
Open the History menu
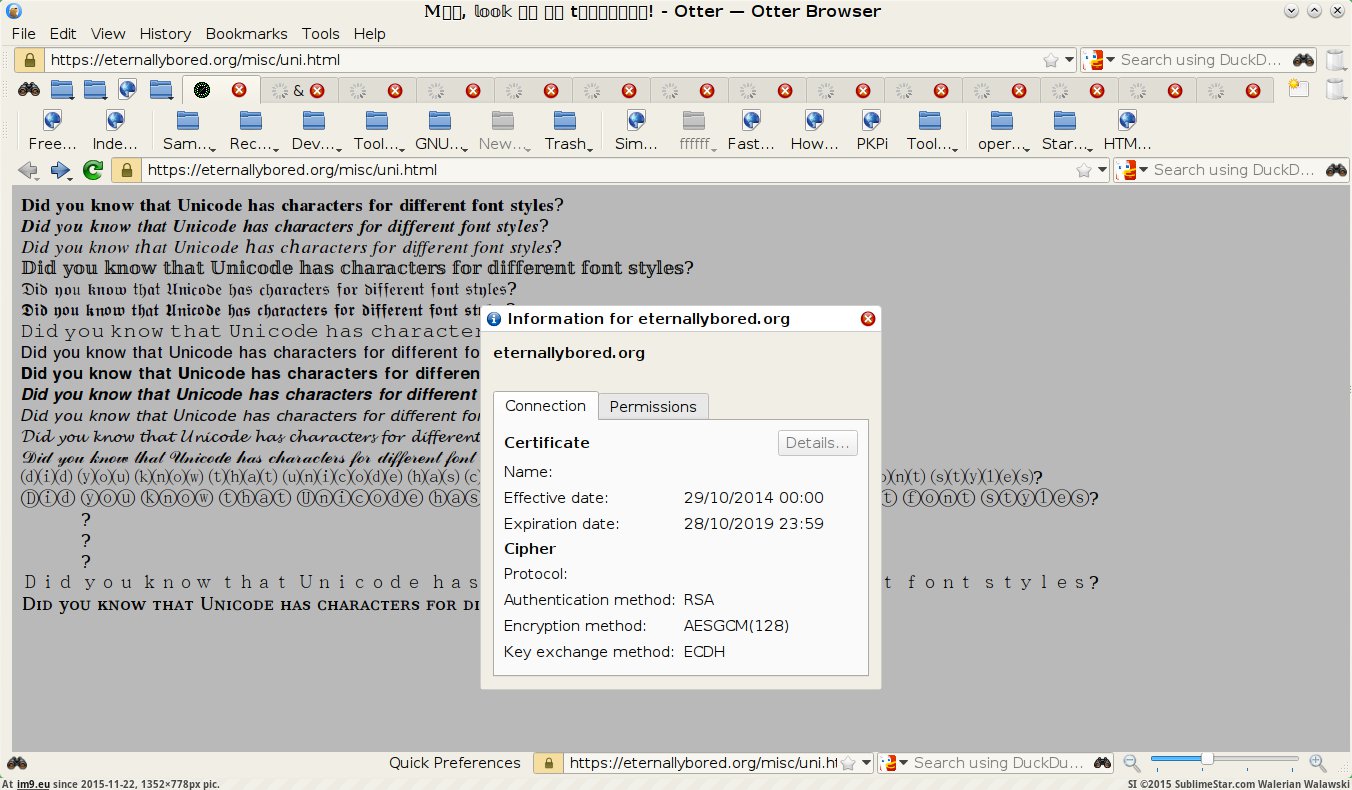(165, 34)
